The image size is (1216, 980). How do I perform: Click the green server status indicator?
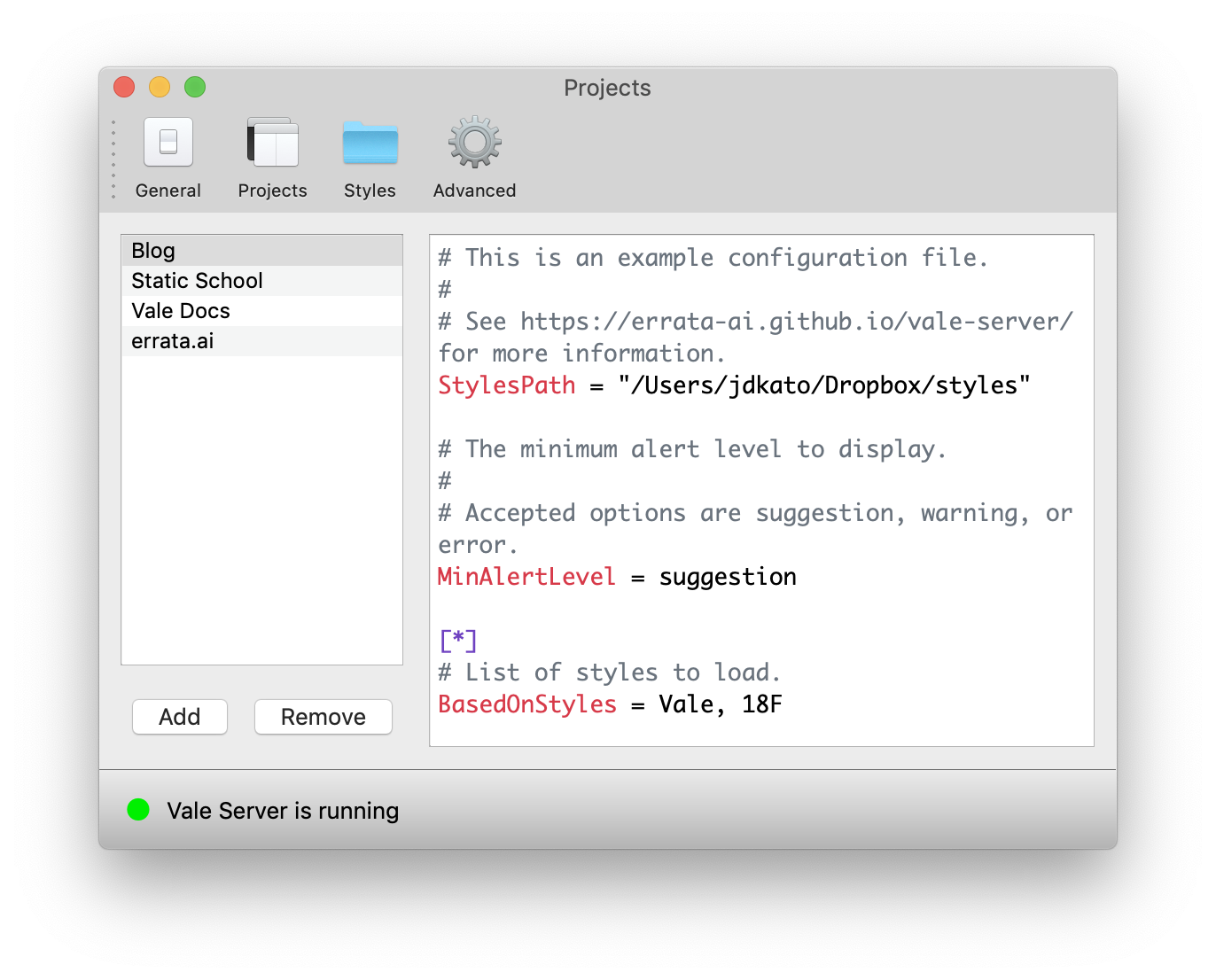(138, 809)
